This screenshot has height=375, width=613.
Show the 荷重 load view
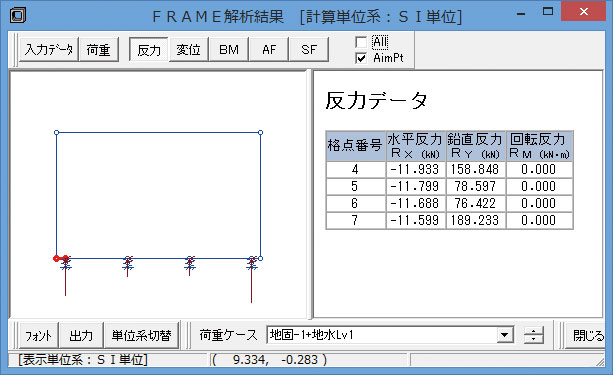(x=99, y=50)
